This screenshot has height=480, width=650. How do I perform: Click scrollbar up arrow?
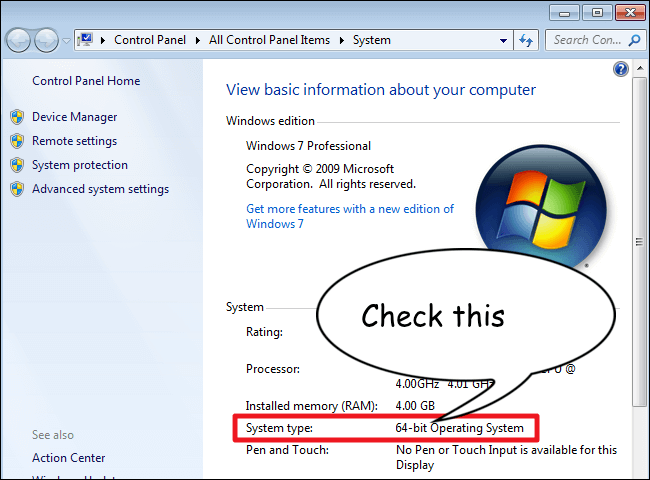640,68
